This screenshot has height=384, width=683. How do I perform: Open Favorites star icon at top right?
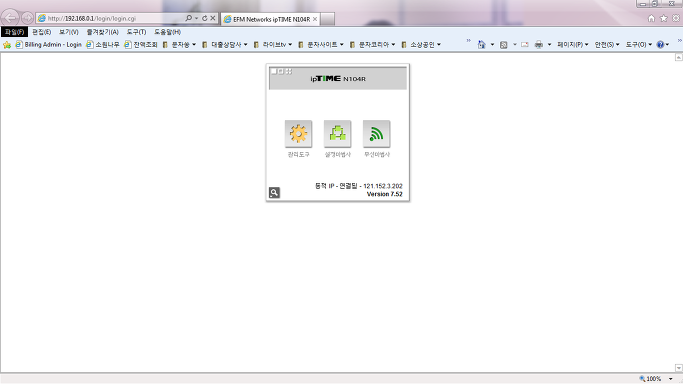[x=663, y=18]
